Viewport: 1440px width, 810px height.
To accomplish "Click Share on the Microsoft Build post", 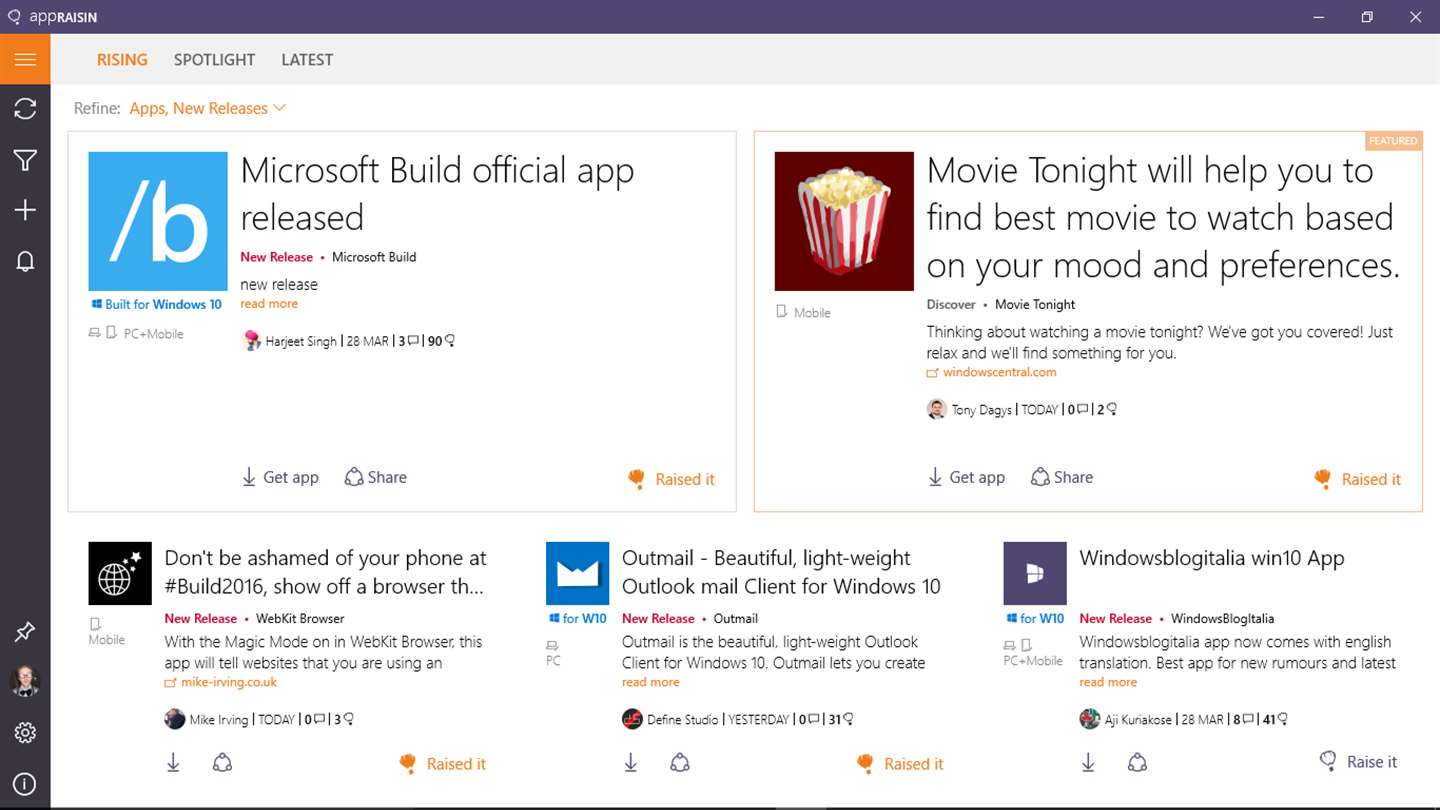I will click(x=376, y=477).
